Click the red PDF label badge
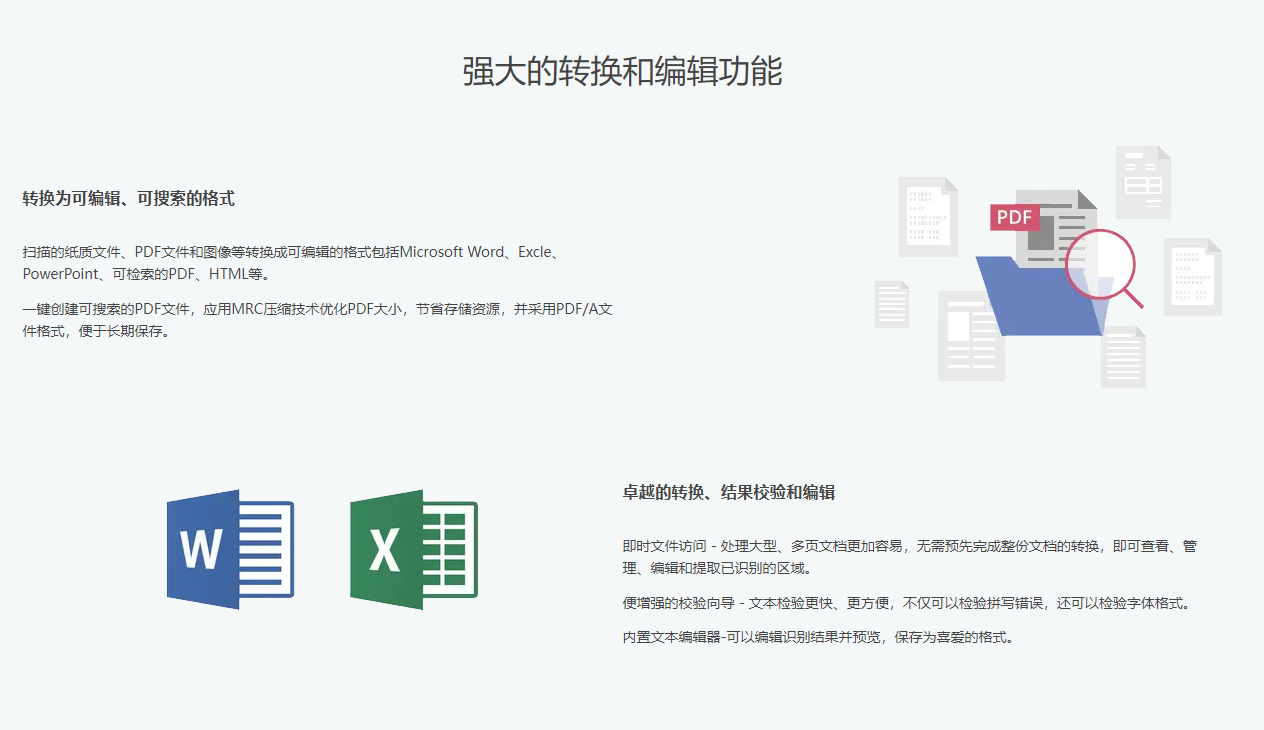The width and height of the screenshot is (1264, 730). 1015,217
